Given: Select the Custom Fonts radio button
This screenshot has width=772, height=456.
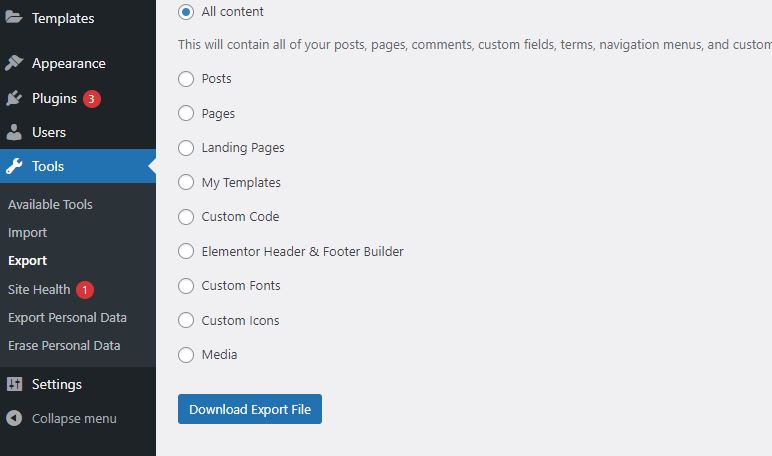Looking at the screenshot, I should click(186, 286).
